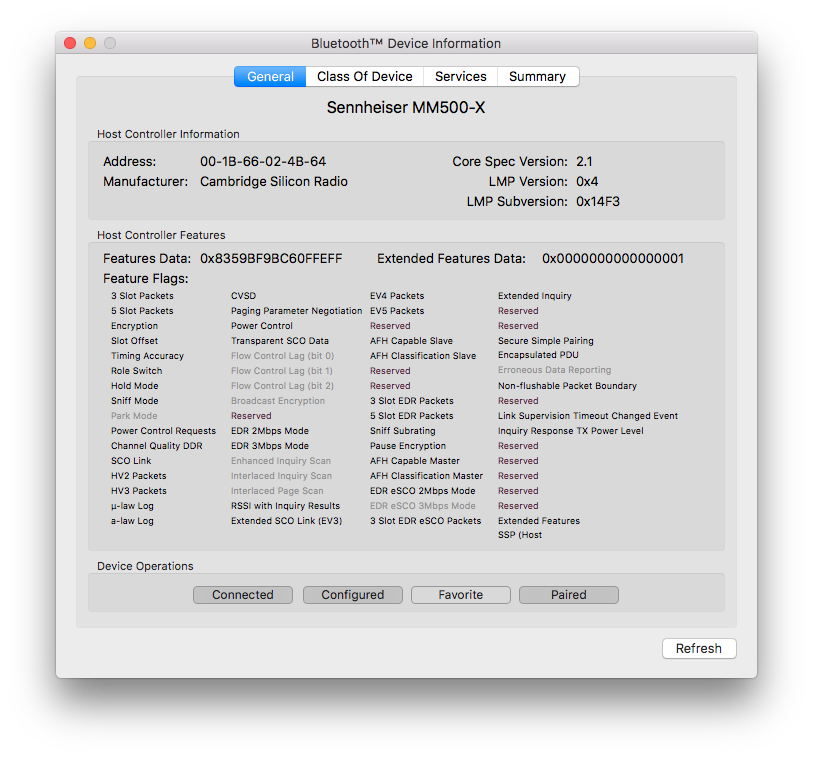
Task: Click the device address 00-1B-66-02-4B-64
Action: 263,162
